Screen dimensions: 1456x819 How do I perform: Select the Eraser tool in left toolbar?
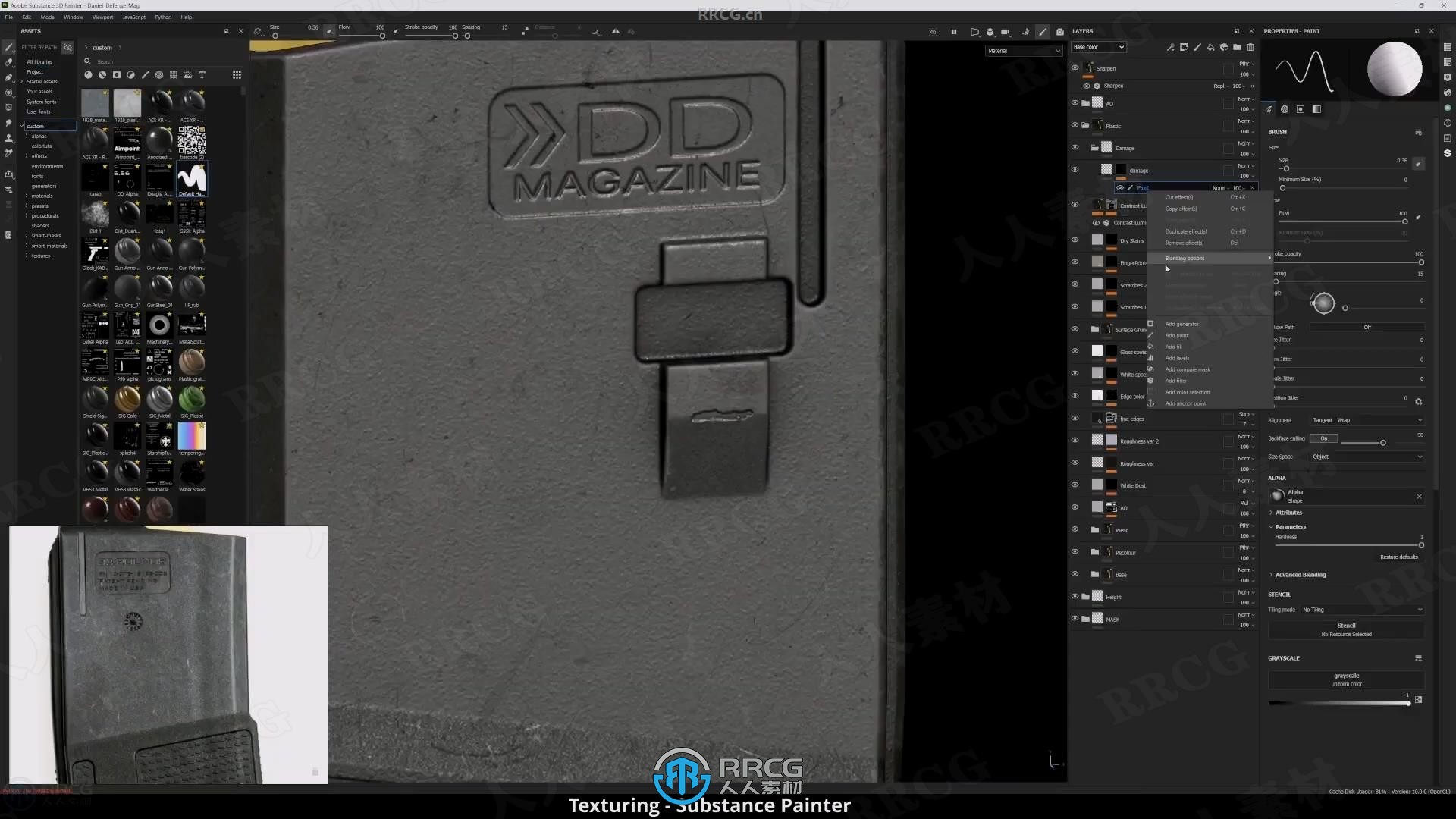pos(8,62)
